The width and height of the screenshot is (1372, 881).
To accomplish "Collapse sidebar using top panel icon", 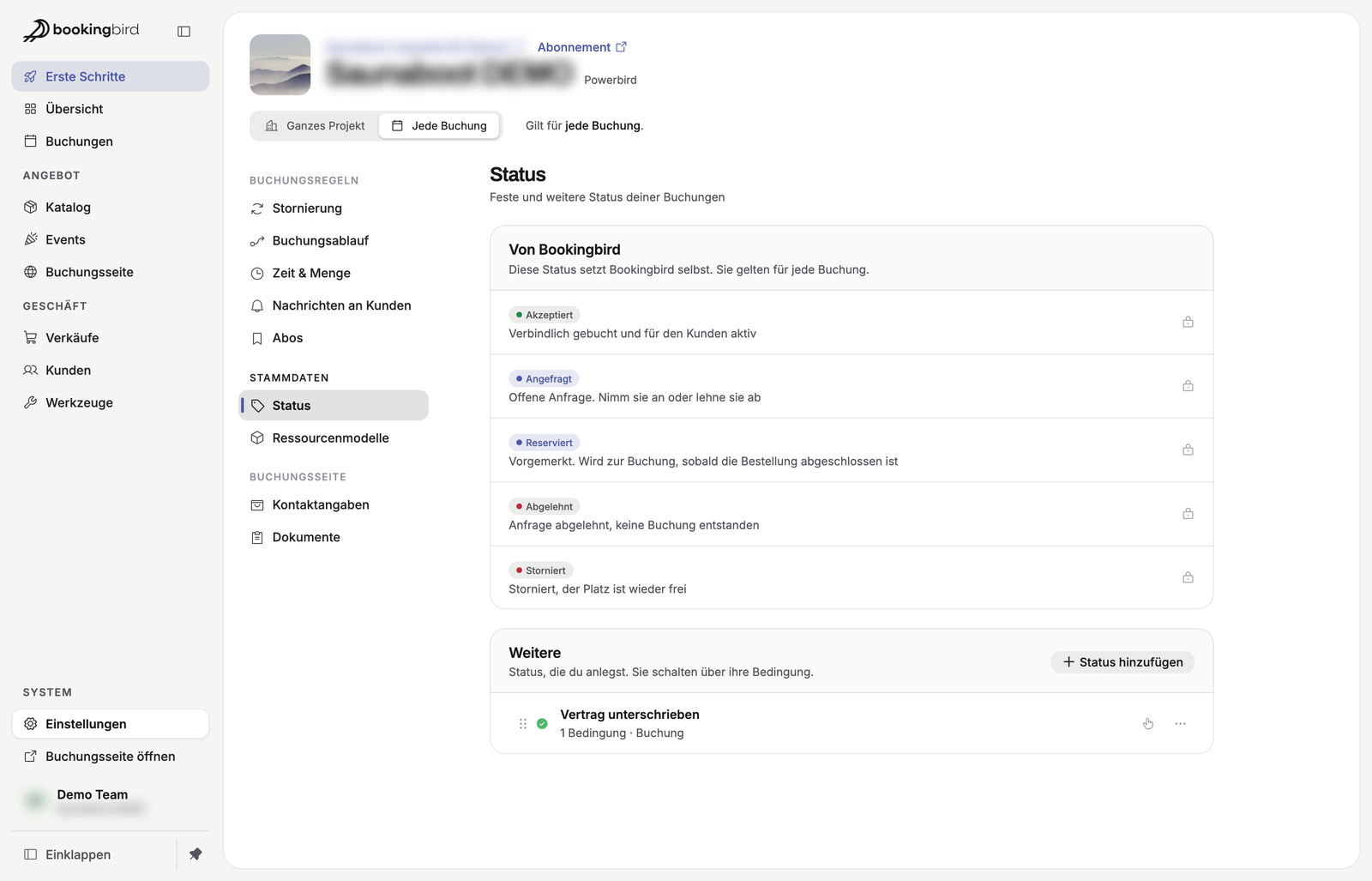I will 184,31.
